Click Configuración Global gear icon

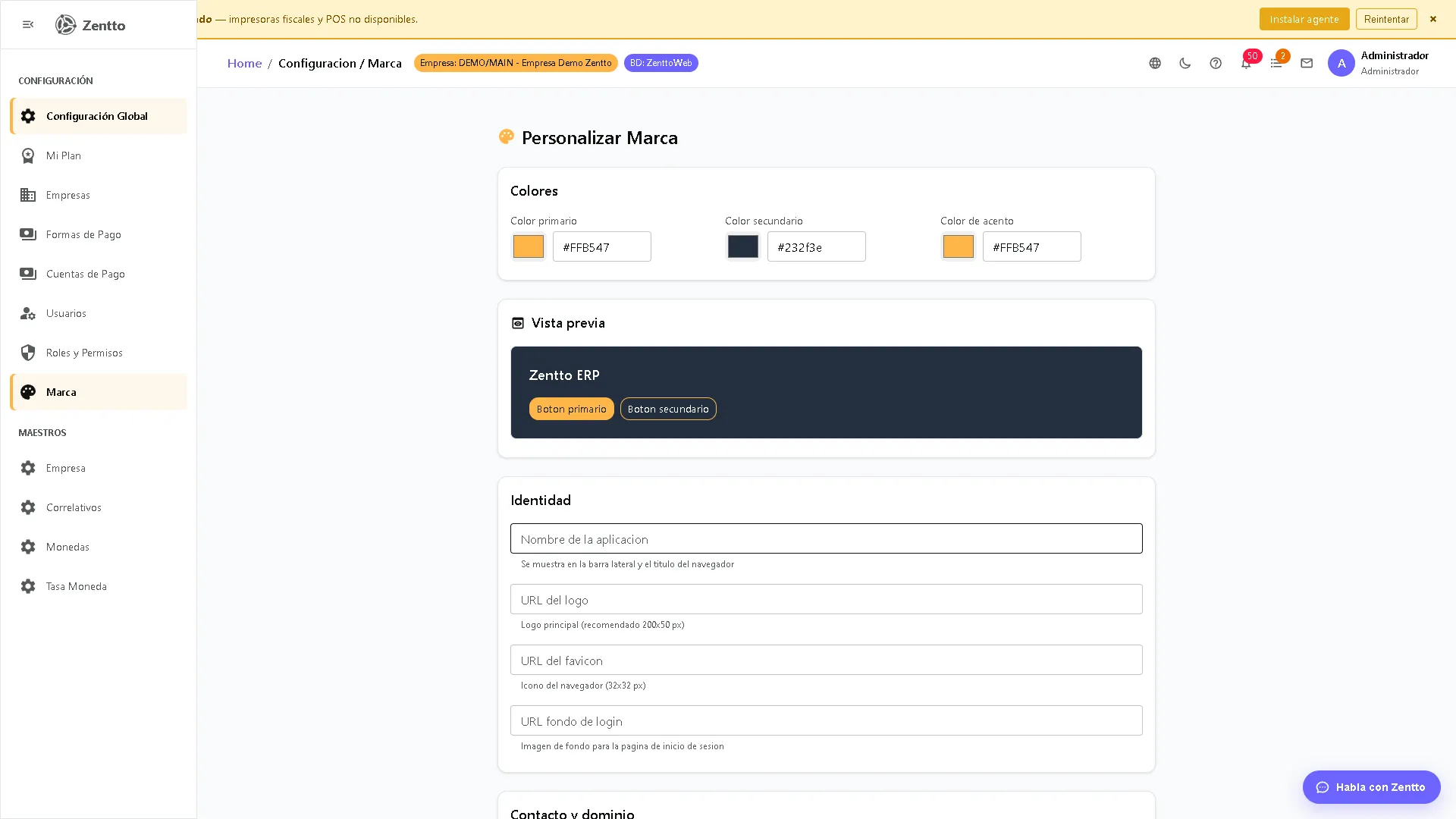point(28,116)
